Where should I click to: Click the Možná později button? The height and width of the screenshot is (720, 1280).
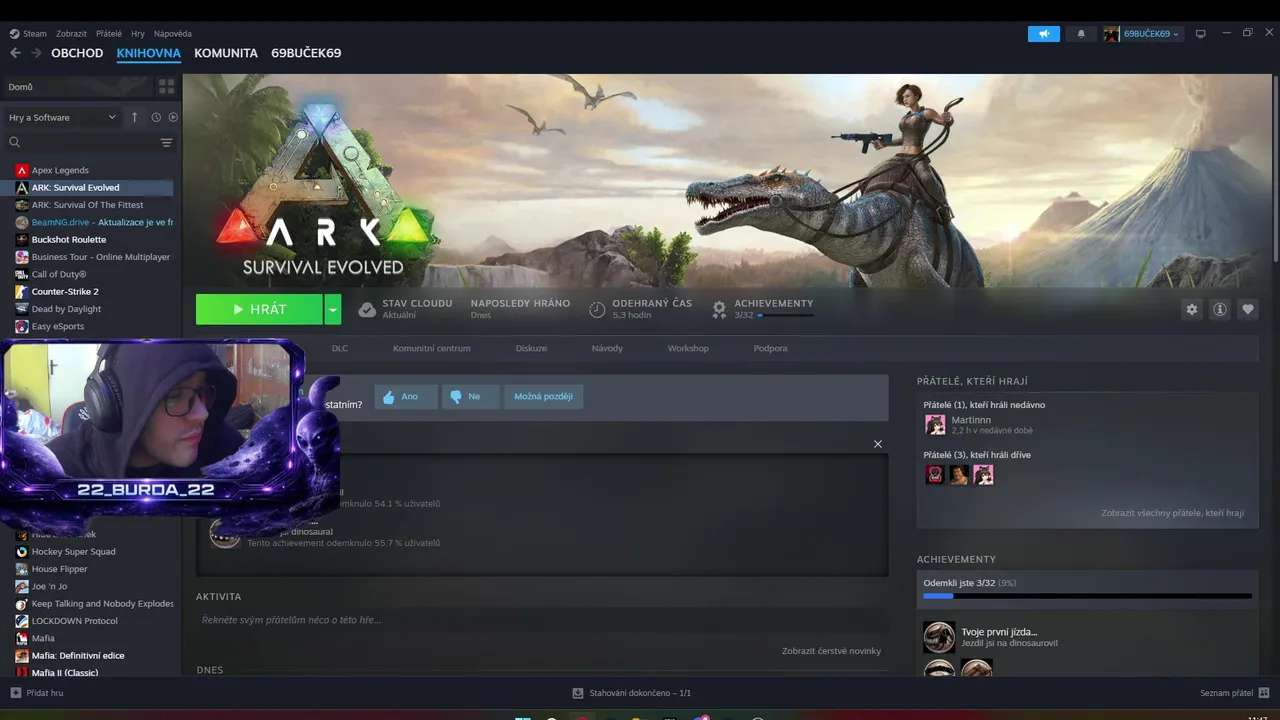tap(543, 397)
